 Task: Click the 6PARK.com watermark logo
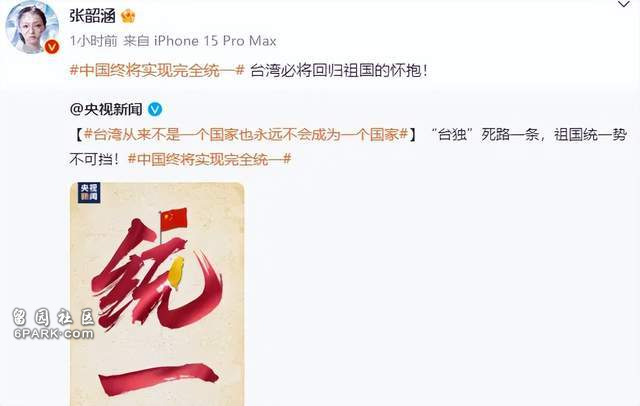click(x=53, y=334)
